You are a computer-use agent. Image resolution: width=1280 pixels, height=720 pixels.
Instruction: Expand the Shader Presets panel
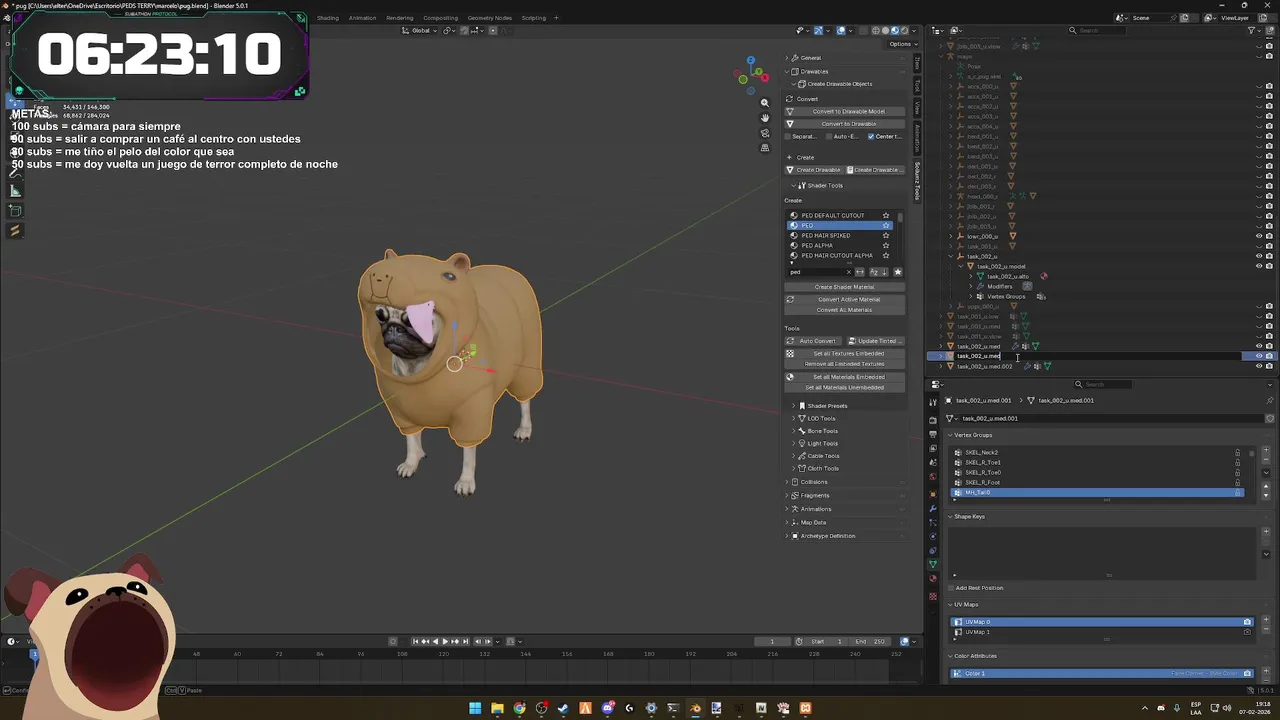[x=827, y=406]
